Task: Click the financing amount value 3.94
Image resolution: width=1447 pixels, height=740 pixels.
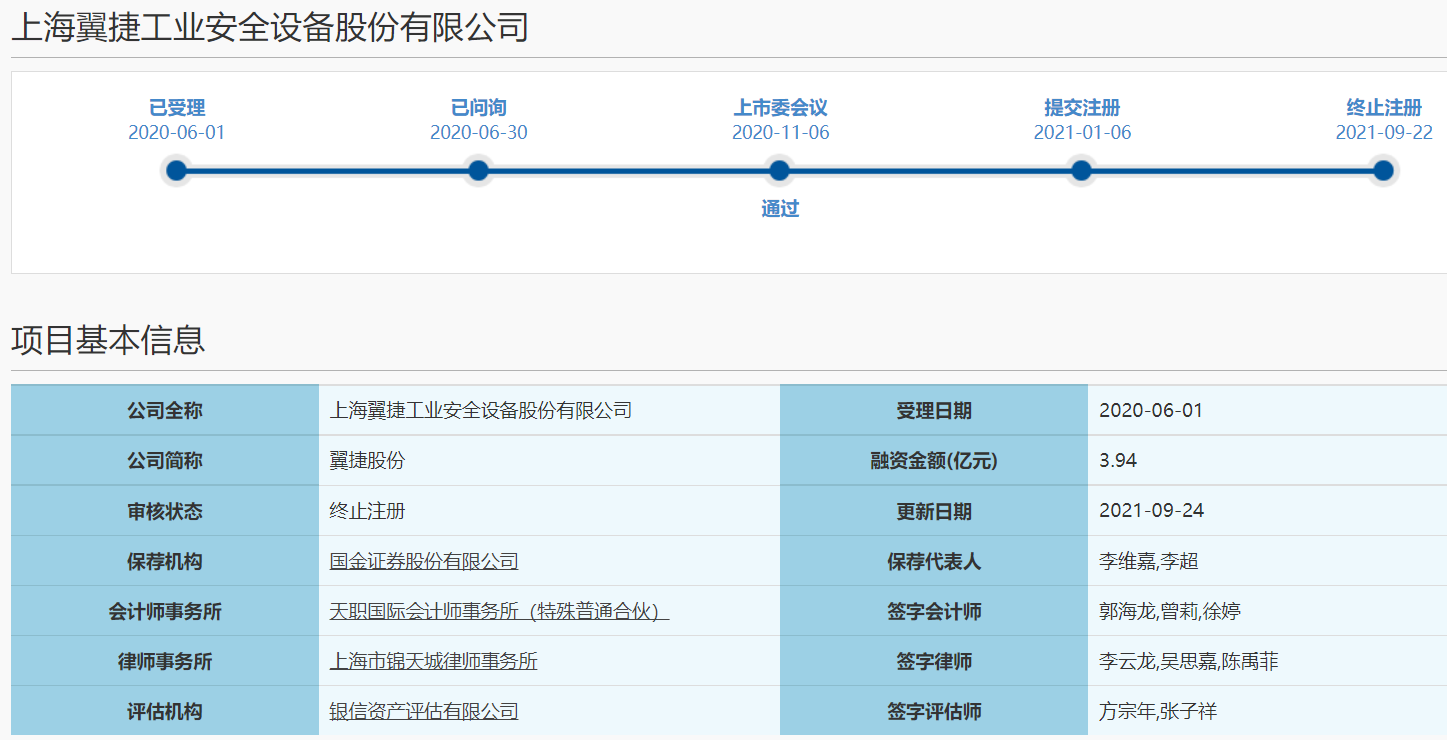Action: click(1118, 461)
